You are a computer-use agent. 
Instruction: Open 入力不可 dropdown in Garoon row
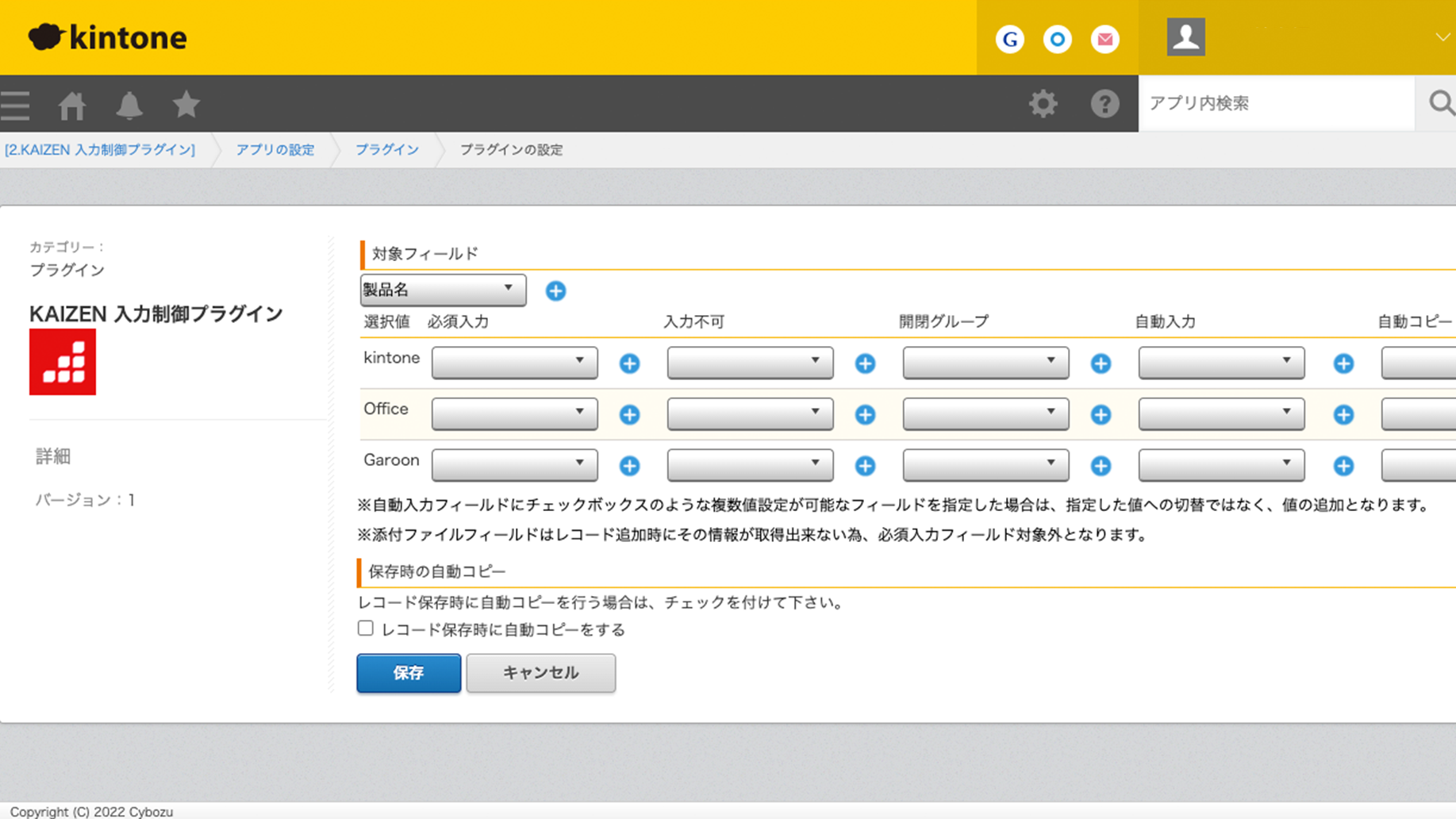pyautogui.click(x=750, y=465)
